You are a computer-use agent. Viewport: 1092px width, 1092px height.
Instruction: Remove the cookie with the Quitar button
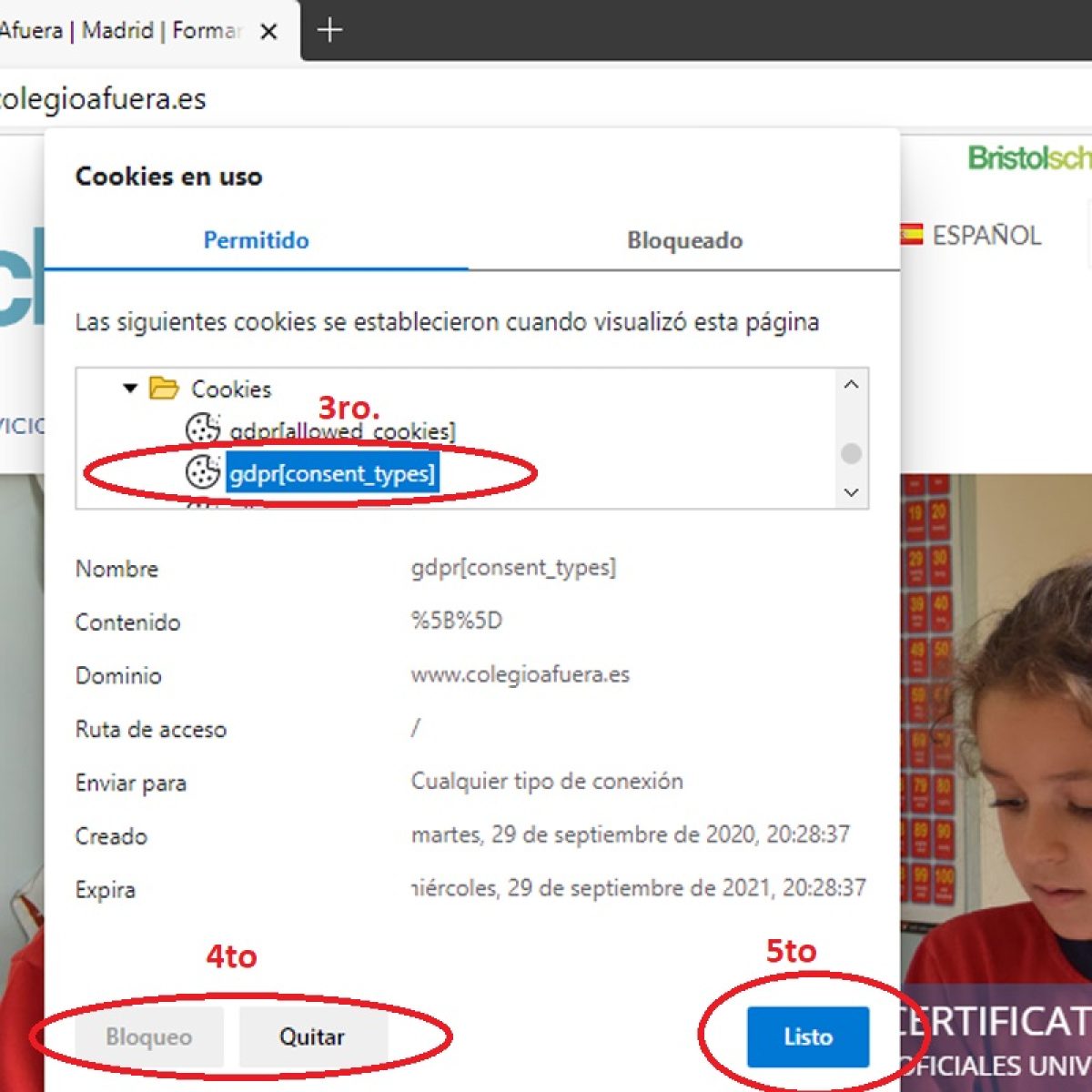tap(312, 1036)
